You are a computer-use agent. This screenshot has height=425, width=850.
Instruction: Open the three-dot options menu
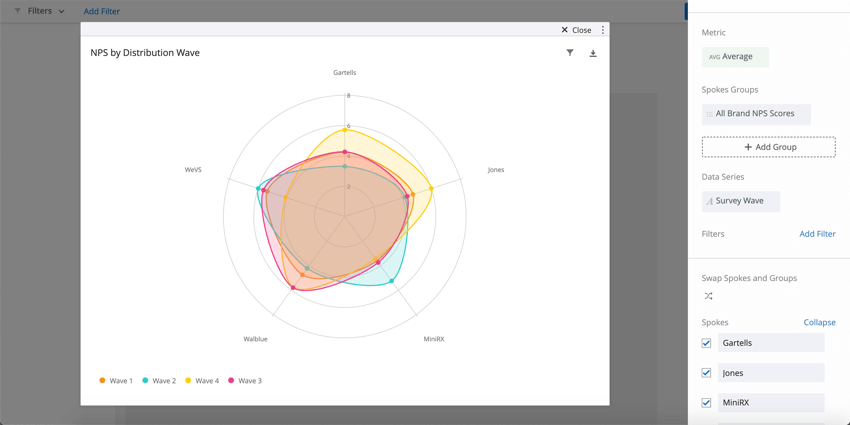[603, 30]
